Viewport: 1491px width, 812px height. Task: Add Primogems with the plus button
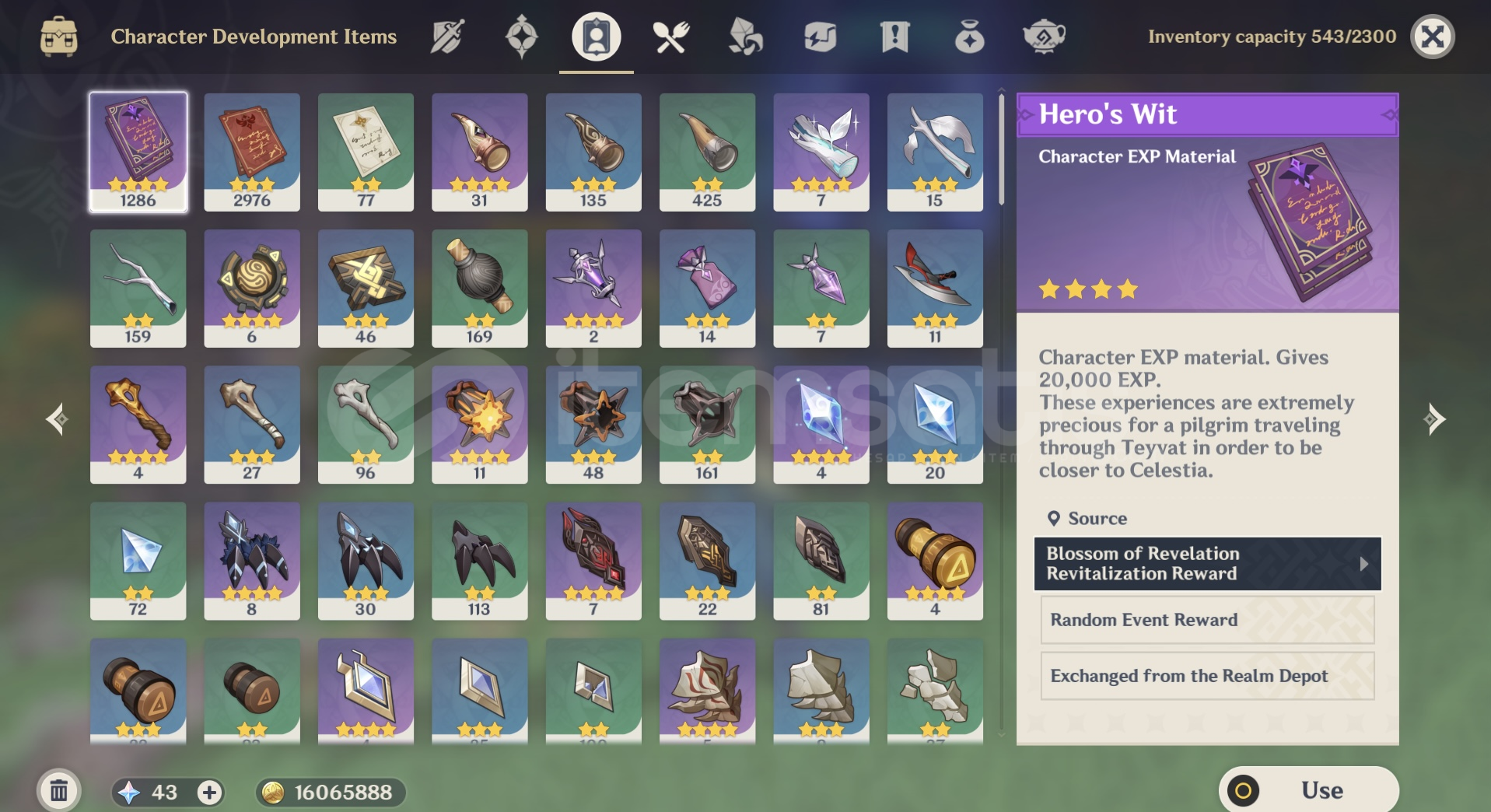coord(208,793)
